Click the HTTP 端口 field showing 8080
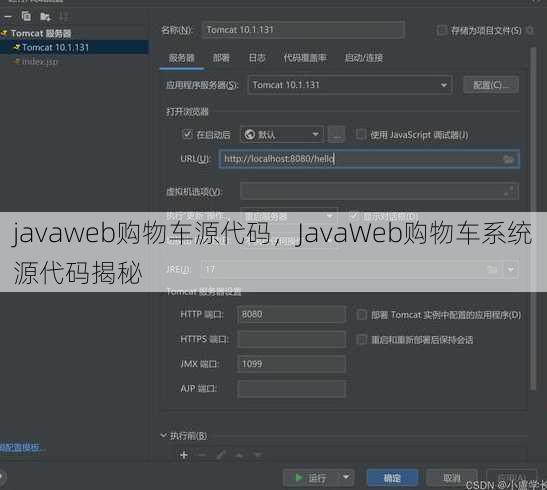Viewport: 547px width, 490px height. click(x=292, y=314)
